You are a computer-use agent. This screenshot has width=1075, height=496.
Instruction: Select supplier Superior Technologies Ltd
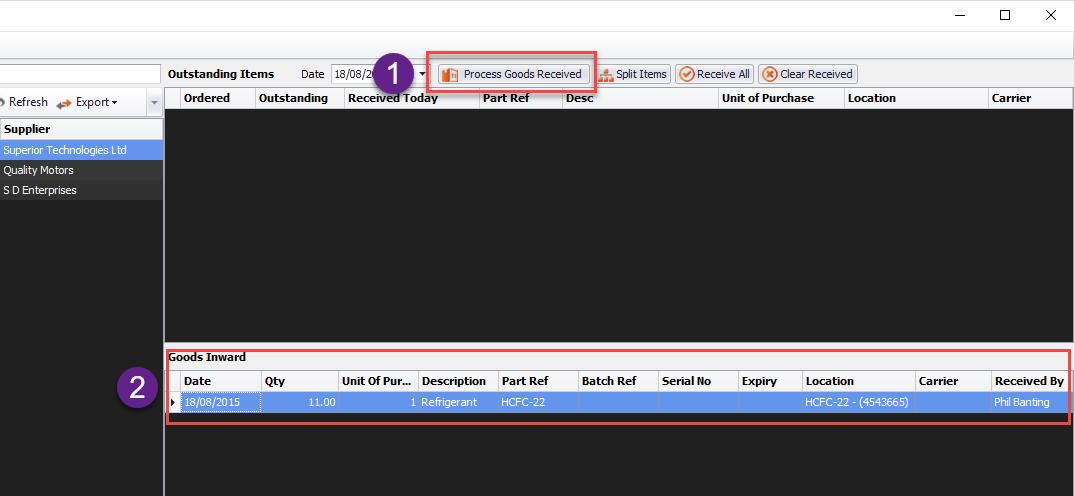[x=65, y=150]
